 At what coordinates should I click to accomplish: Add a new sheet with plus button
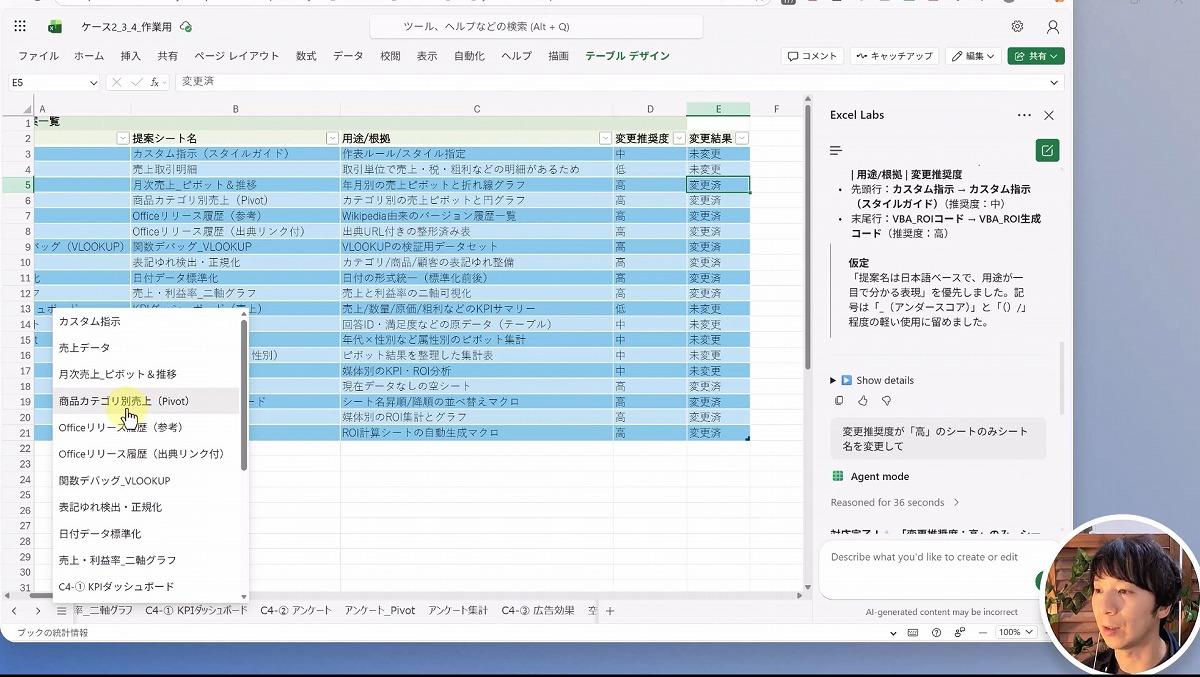click(x=610, y=611)
